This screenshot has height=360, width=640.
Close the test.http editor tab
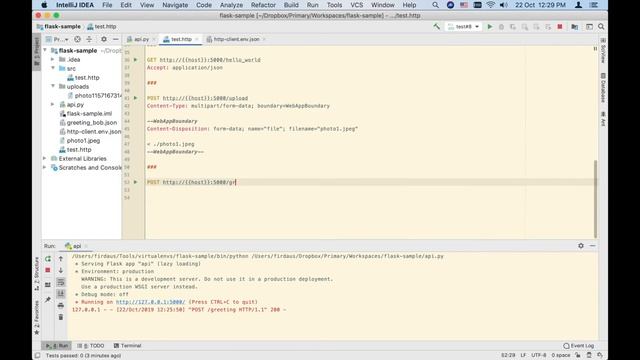[x=196, y=39]
